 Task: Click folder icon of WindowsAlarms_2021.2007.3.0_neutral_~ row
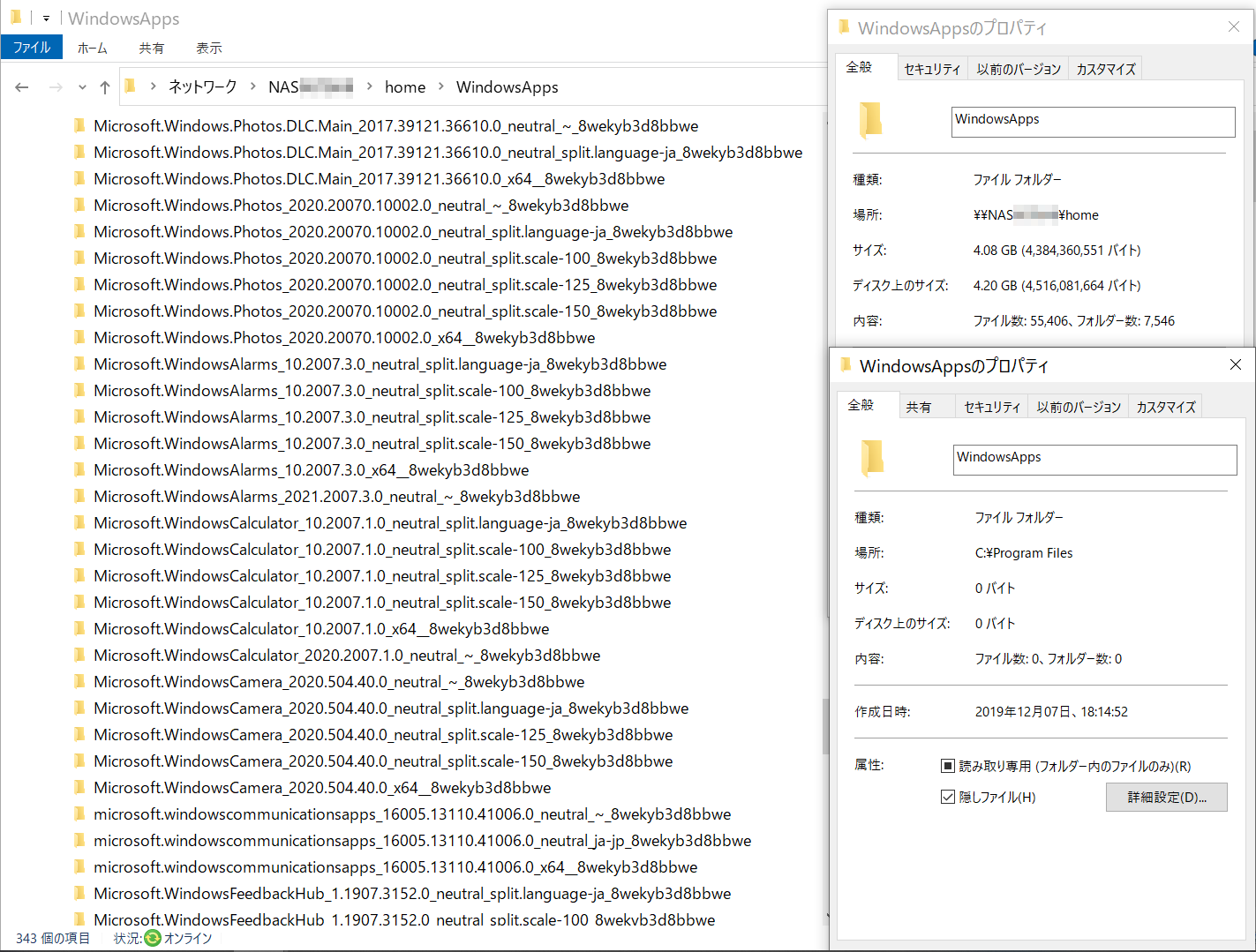point(79,497)
